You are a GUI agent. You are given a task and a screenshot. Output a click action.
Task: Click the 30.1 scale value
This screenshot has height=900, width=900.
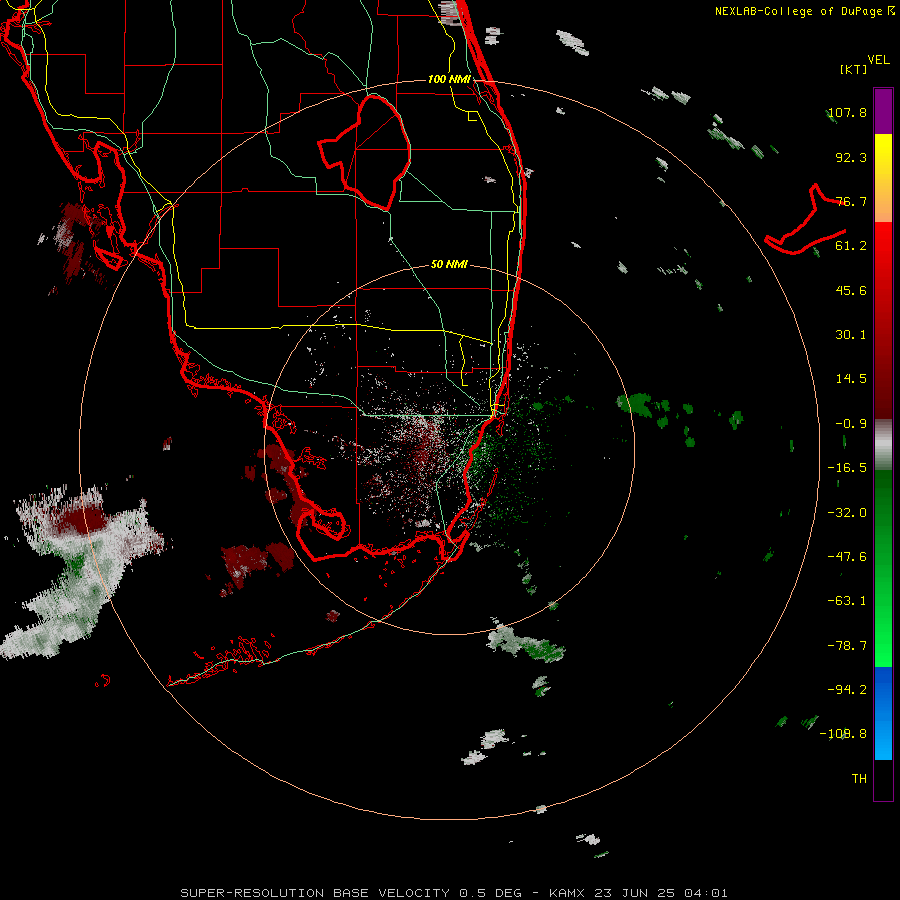coord(851,335)
